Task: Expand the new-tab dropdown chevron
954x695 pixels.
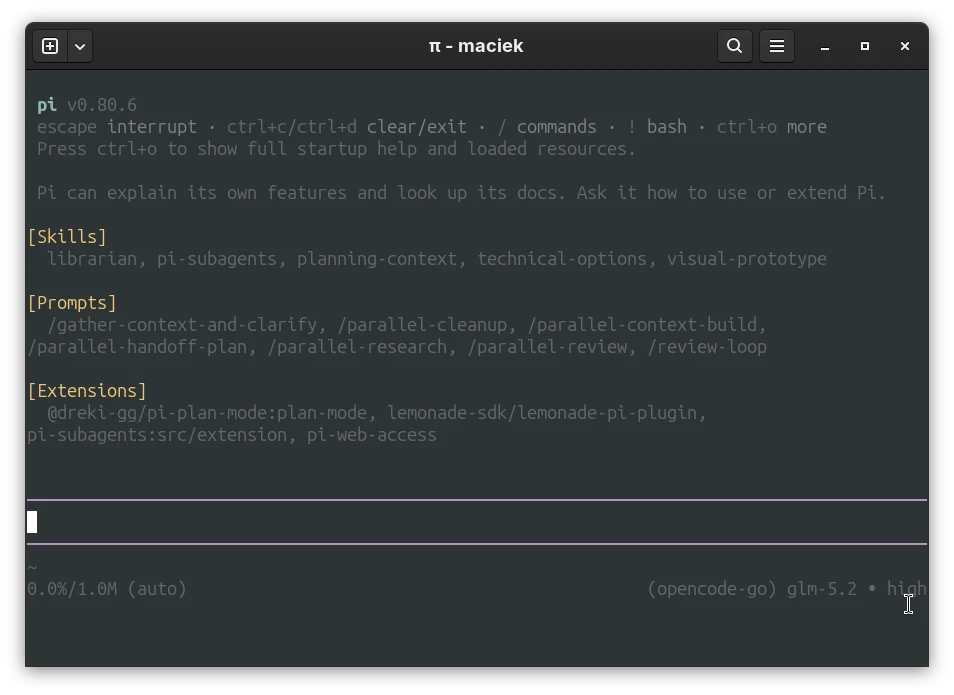Action: coord(80,46)
